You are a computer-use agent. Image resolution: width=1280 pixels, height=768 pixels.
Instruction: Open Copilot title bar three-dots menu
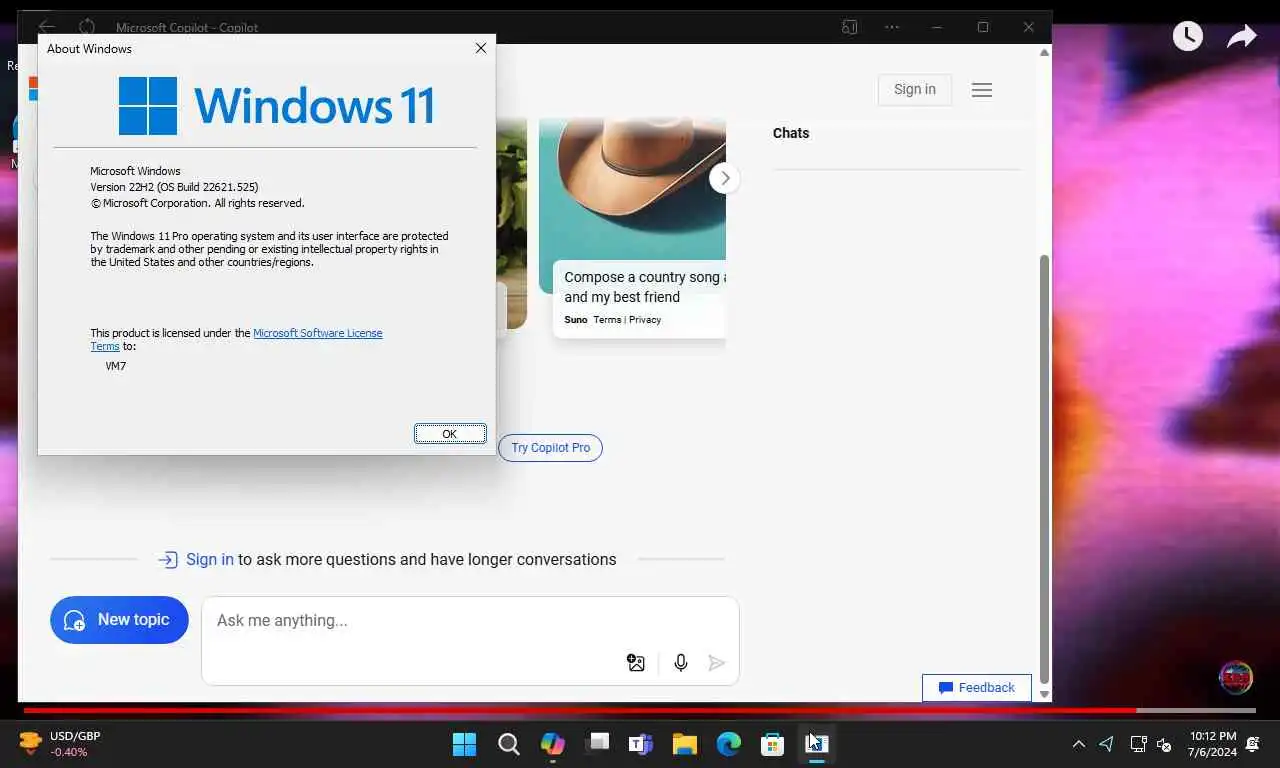[x=892, y=27]
